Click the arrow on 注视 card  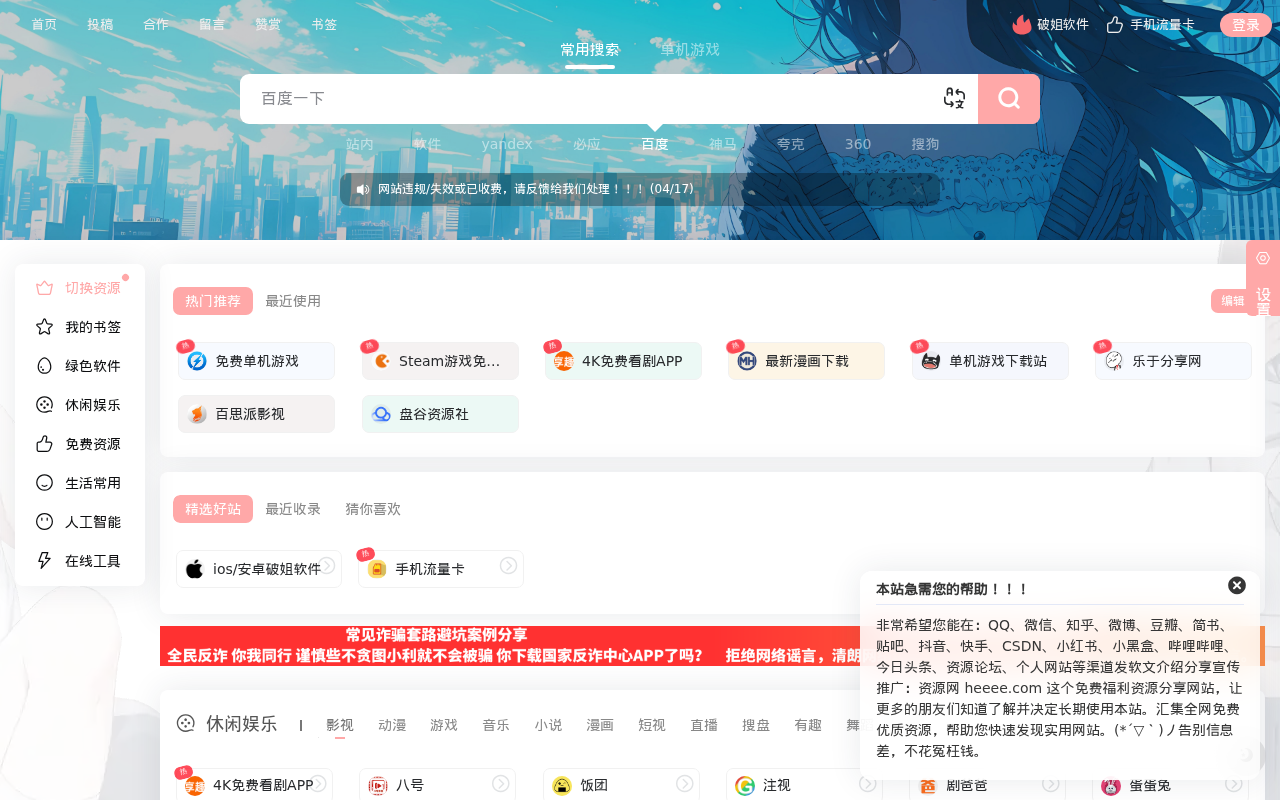[868, 784]
